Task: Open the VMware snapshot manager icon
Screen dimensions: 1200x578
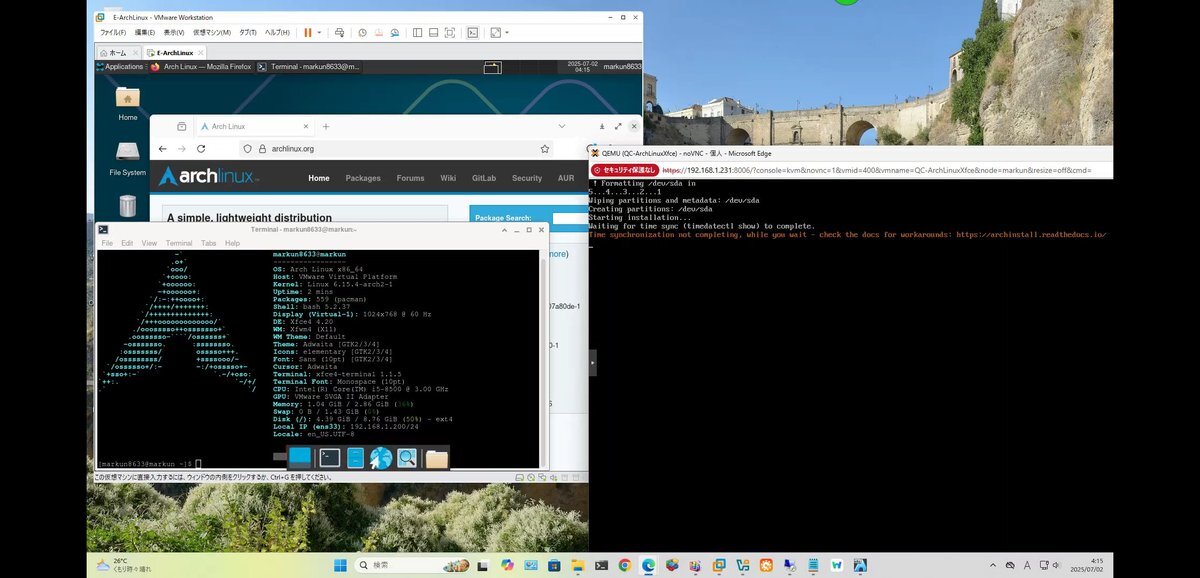Action: pos(395,32)
